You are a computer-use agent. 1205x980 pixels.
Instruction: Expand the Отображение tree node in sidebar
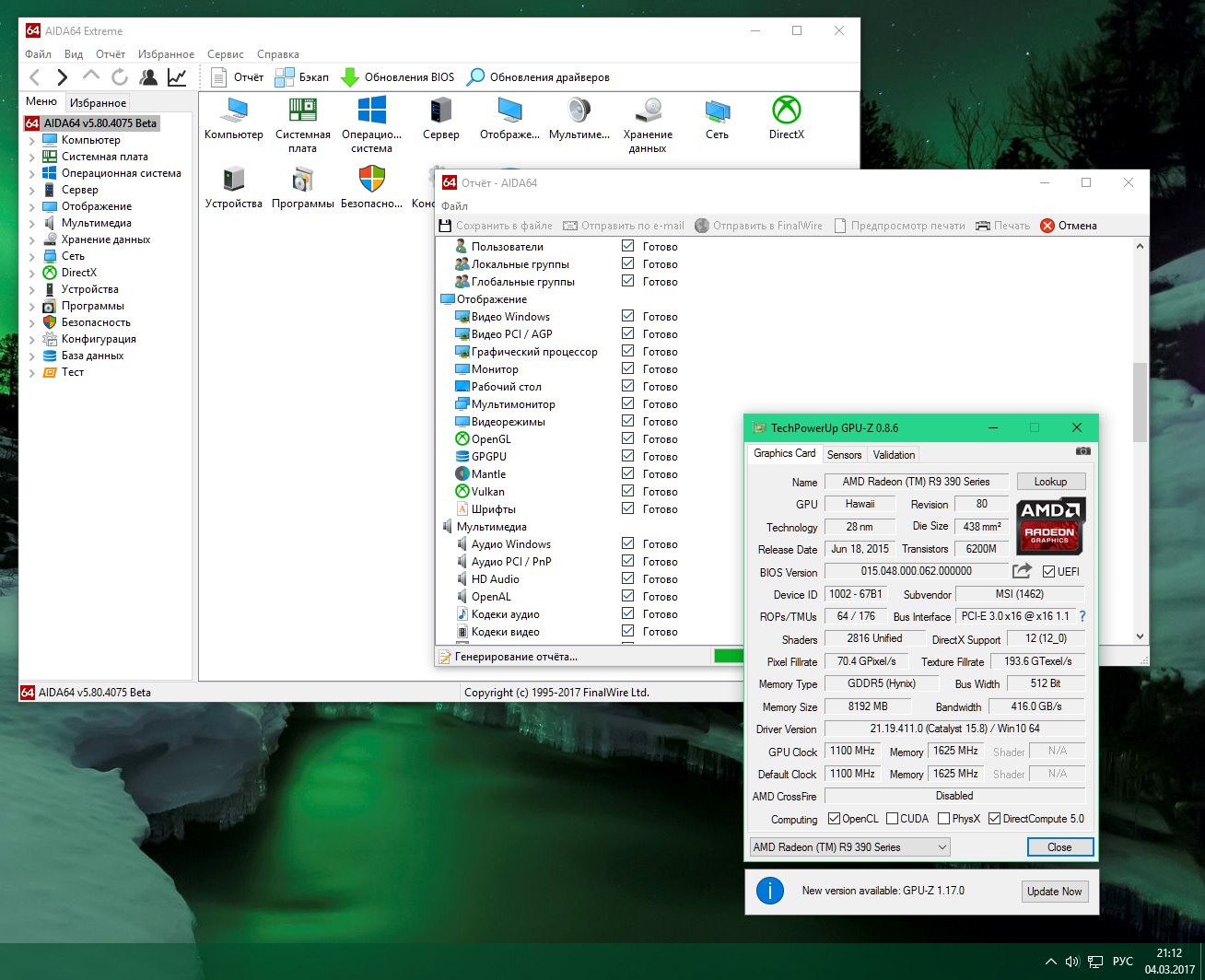pos(32,207)
